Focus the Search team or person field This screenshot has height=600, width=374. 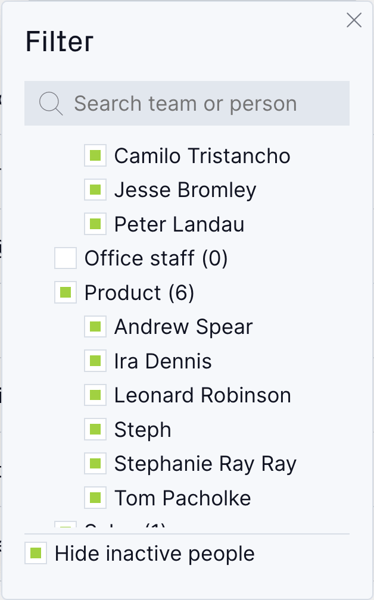point(187,103)
